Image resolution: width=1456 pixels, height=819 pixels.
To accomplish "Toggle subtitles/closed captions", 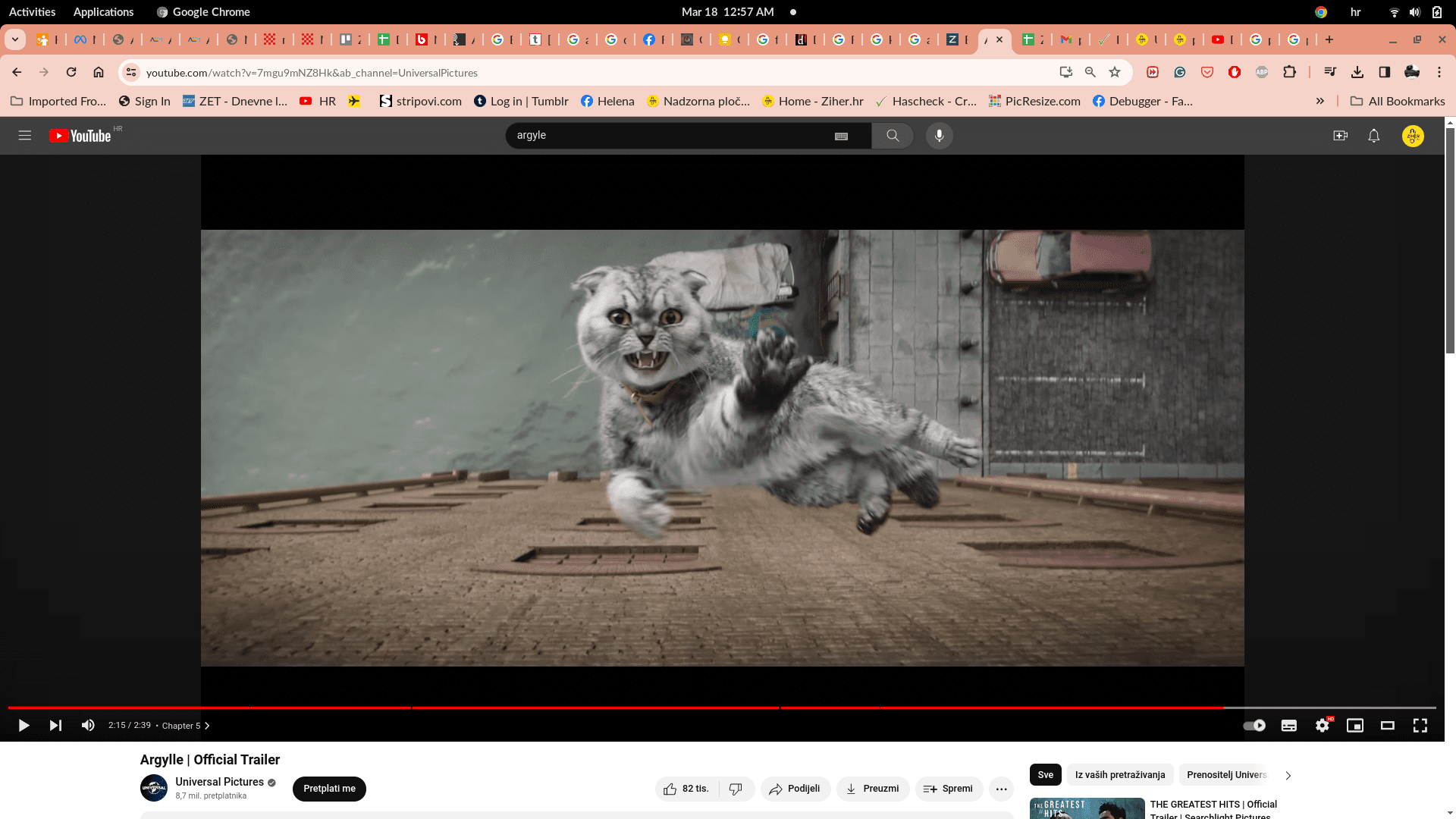I will click(1289, 726).
